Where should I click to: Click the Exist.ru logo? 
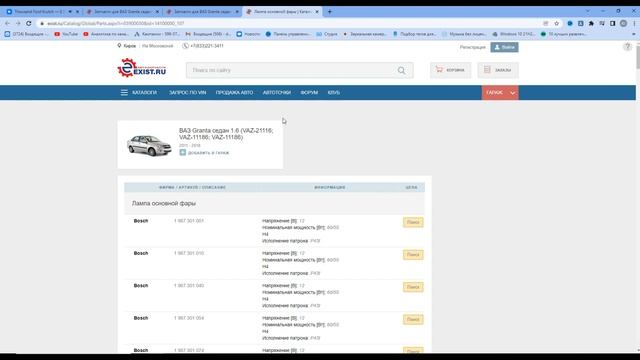[x=142, y=68]
